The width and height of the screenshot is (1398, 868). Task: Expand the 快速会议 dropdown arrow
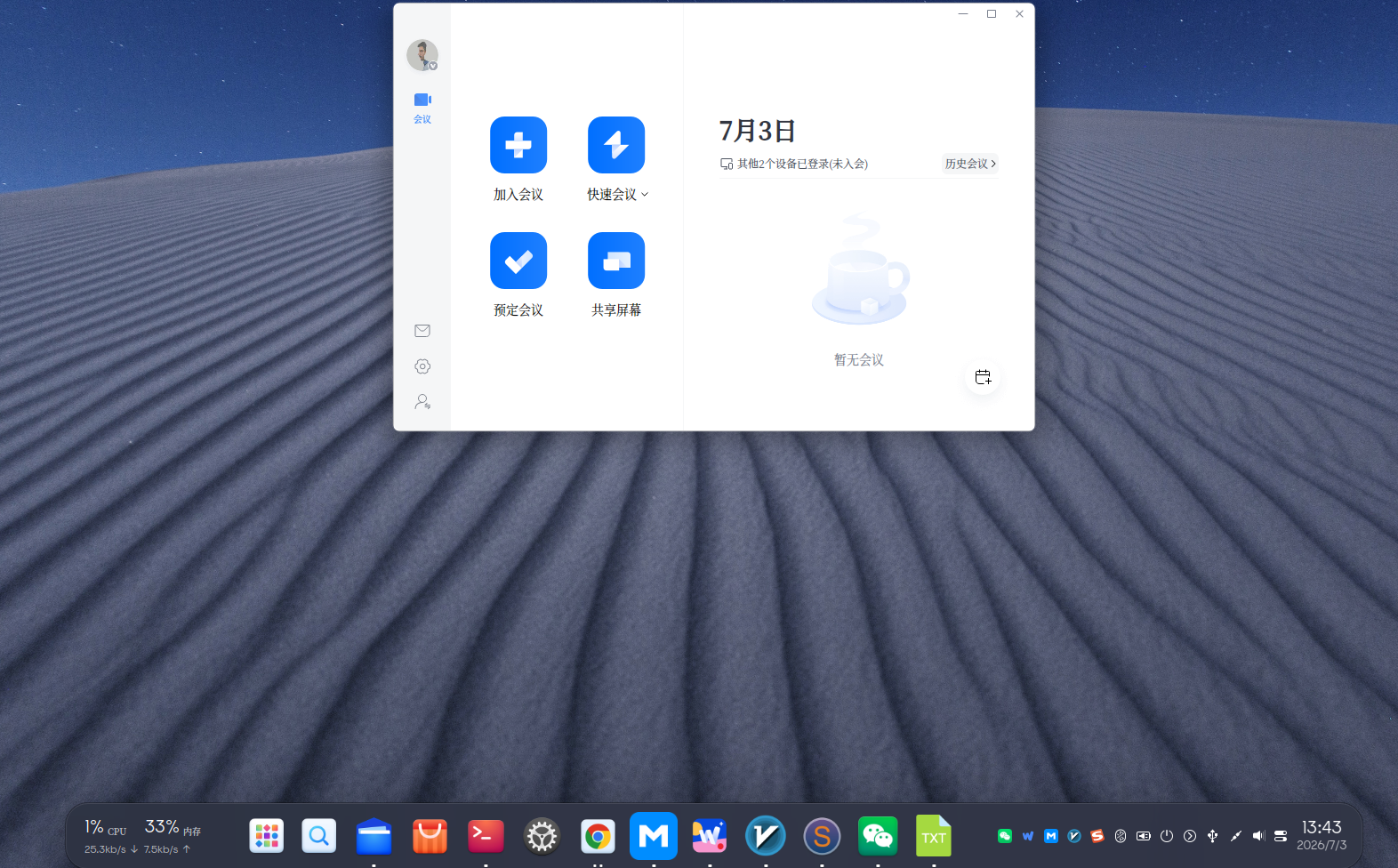point(645,195)
